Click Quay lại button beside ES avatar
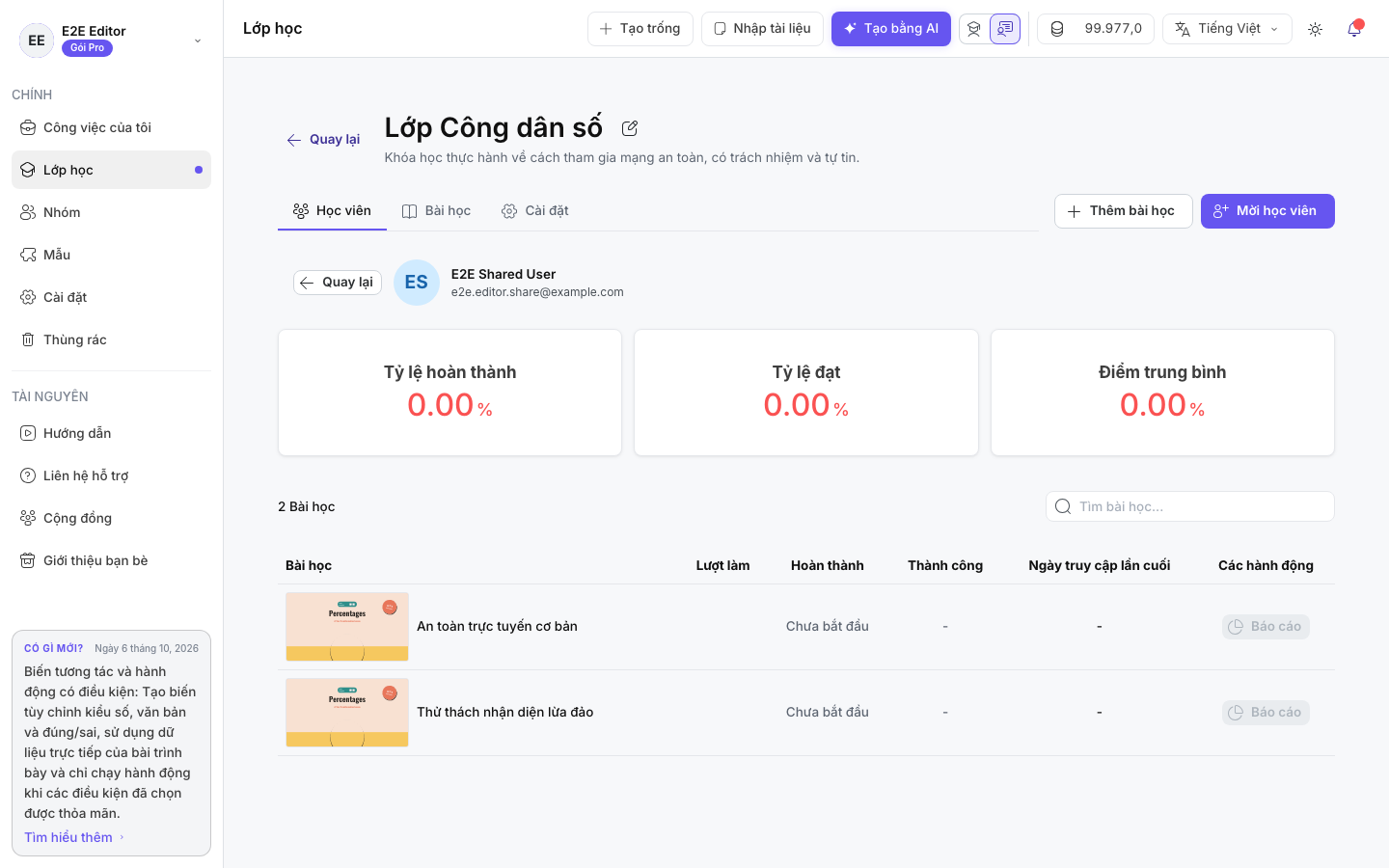This screenshot has width=1389, height=868. coord(338,283)
